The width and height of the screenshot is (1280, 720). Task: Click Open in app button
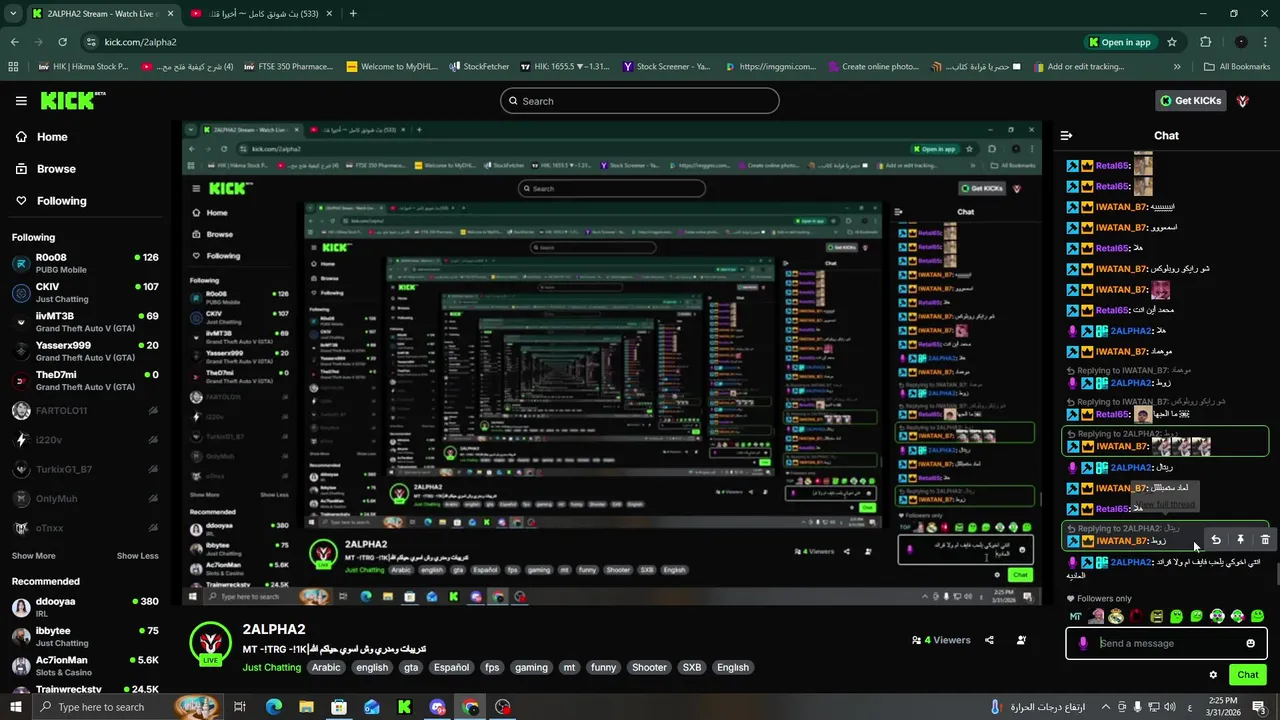click(1119, 42)
